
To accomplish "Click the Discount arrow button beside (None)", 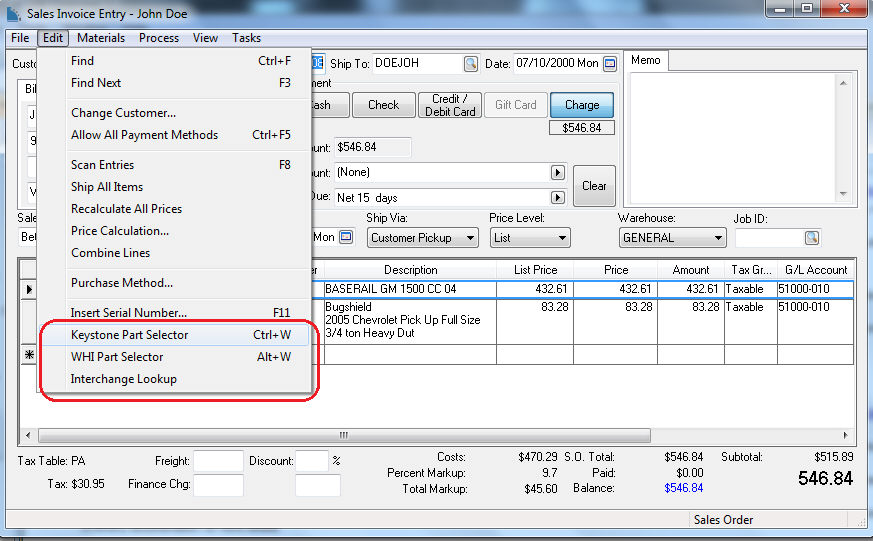I will click(x=557, y=173).
